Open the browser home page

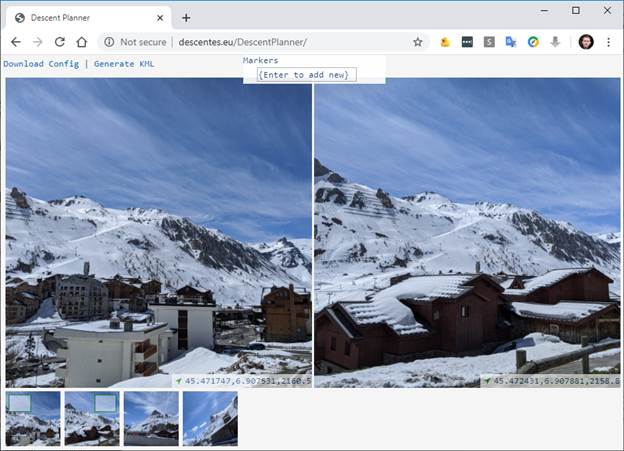point(82,42)
